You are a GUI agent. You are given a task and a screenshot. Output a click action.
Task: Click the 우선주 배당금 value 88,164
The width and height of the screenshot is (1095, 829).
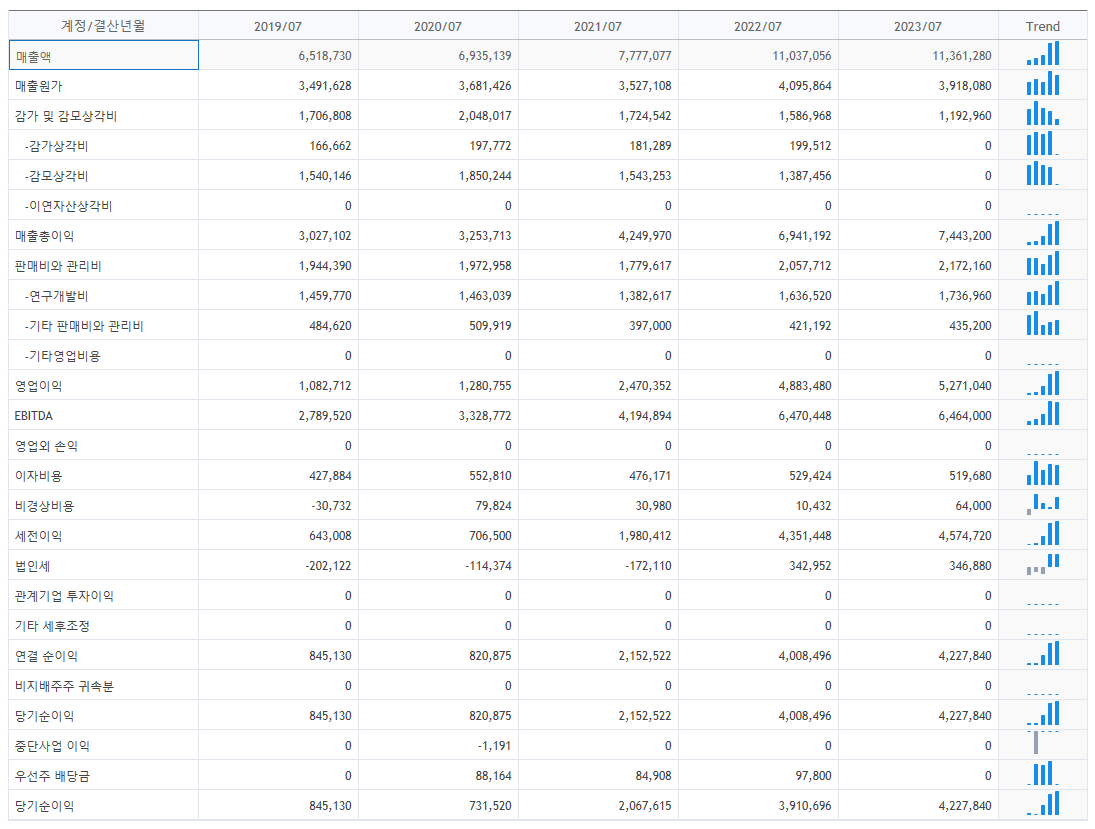click(493, 776)
